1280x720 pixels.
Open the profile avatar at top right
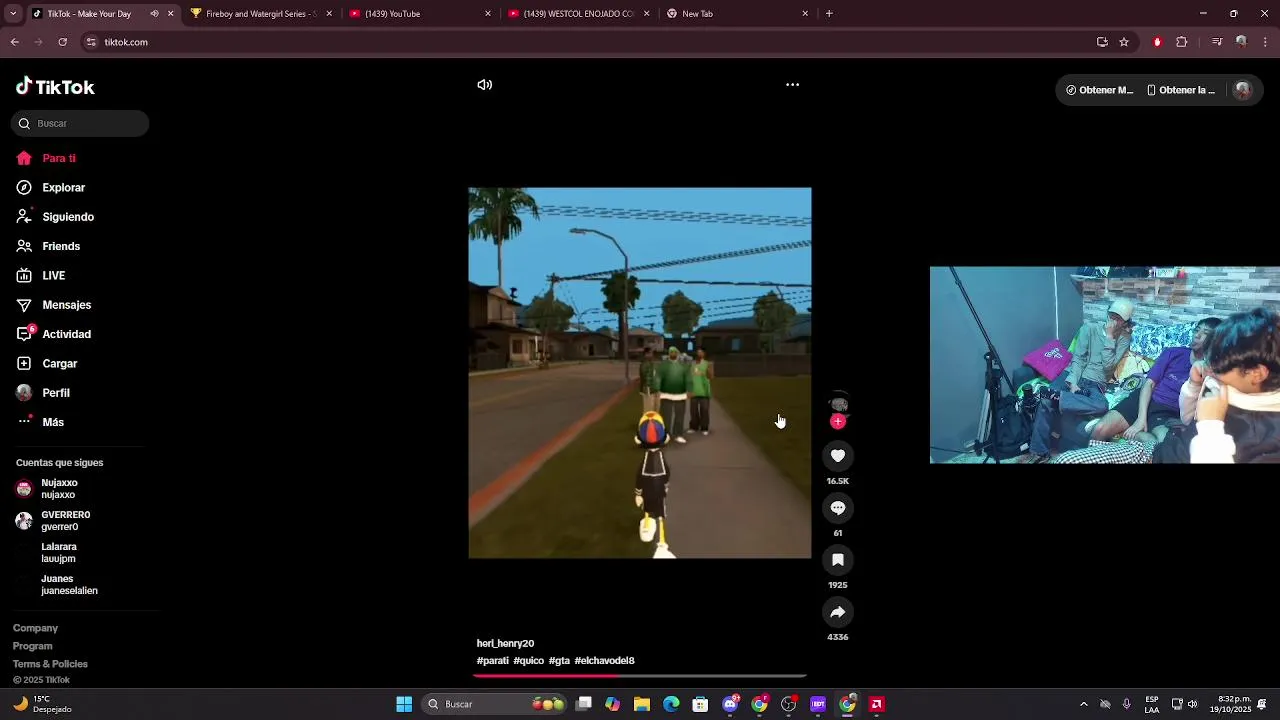click(1243, 90)
